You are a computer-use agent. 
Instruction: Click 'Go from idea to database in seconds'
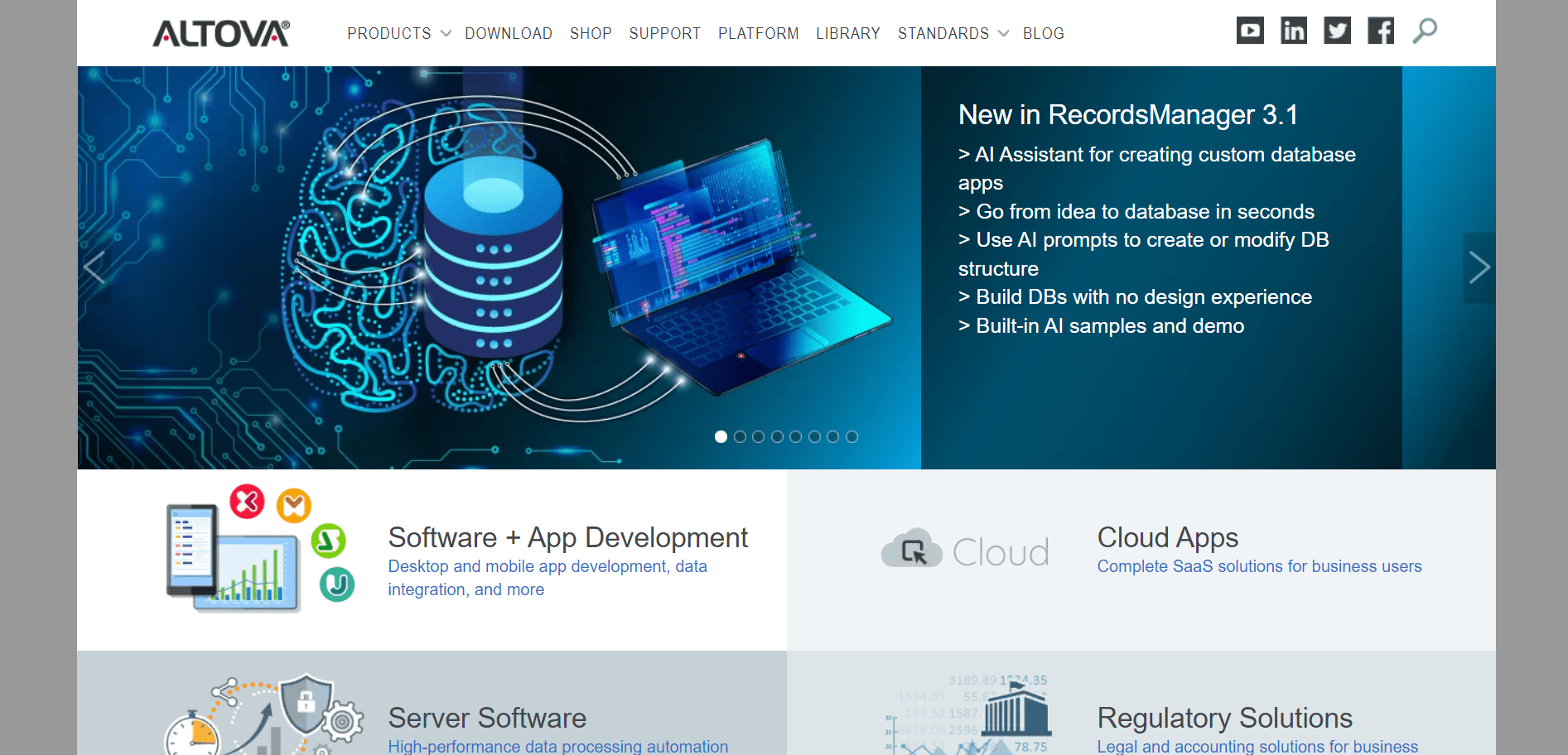point(1136,211)
